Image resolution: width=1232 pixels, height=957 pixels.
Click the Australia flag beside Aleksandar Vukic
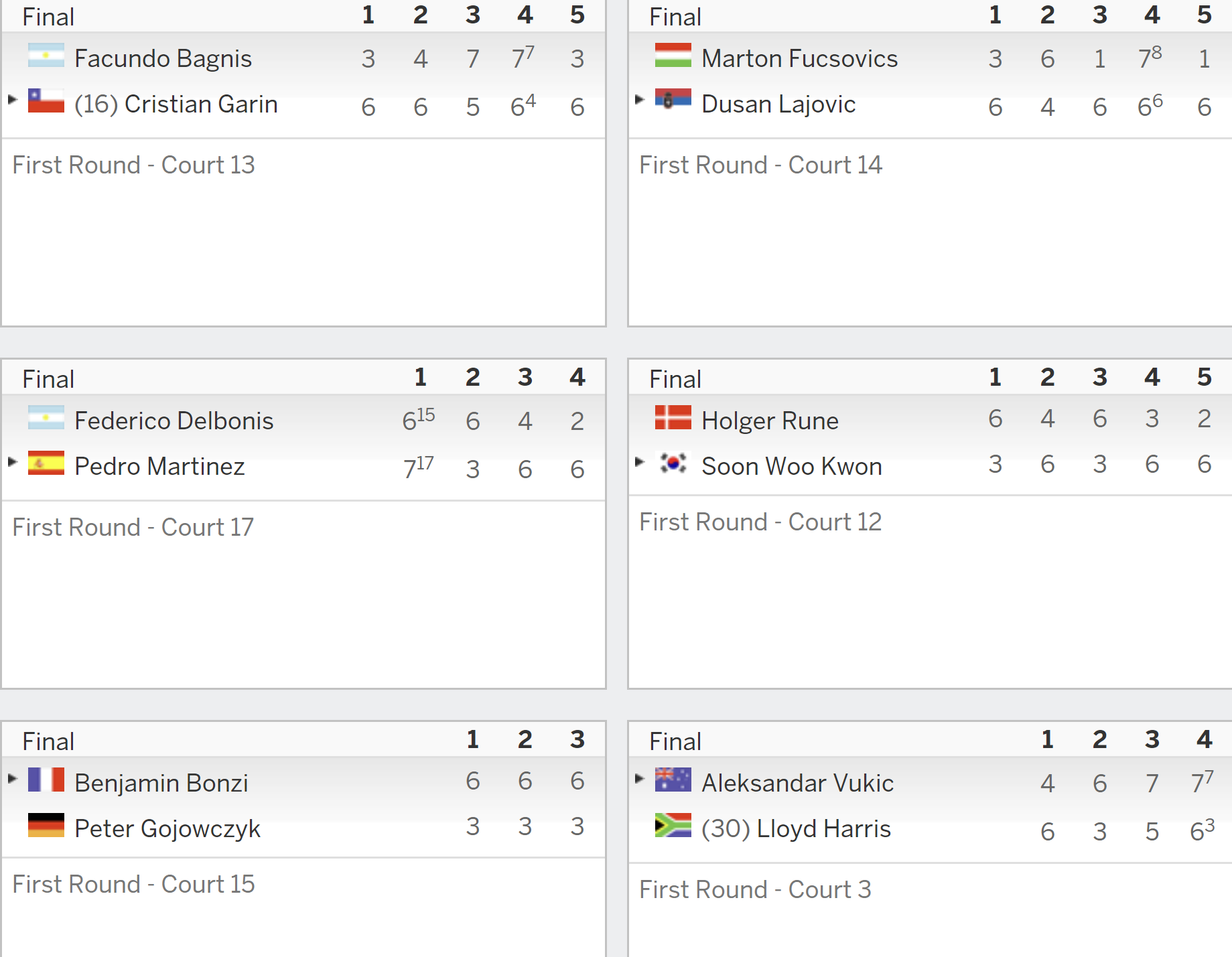coord(673,780)
